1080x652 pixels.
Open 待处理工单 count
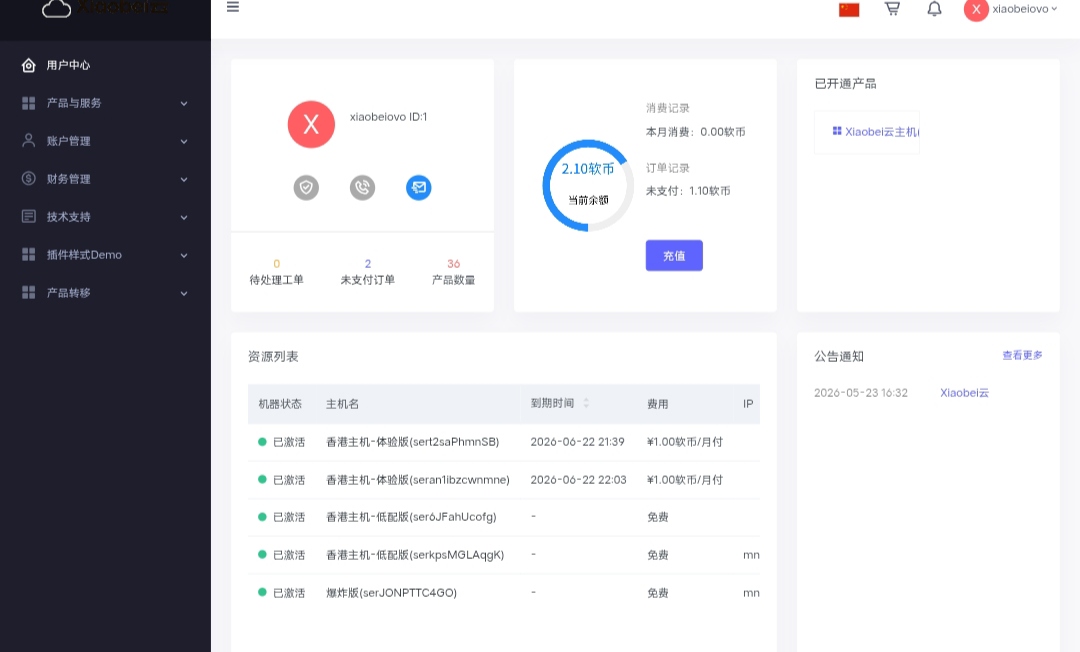[276, 272]
